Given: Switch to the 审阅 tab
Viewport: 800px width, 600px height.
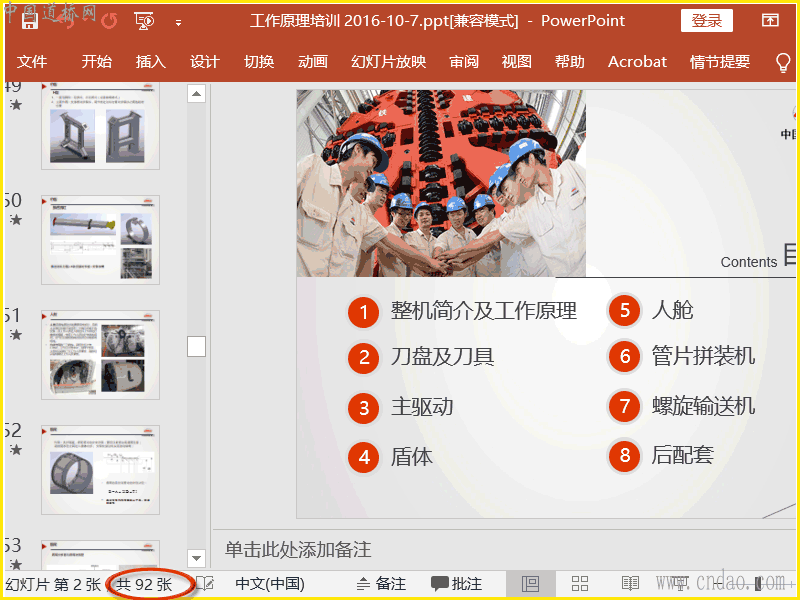Looking at the screenshot, I should 464,62.
